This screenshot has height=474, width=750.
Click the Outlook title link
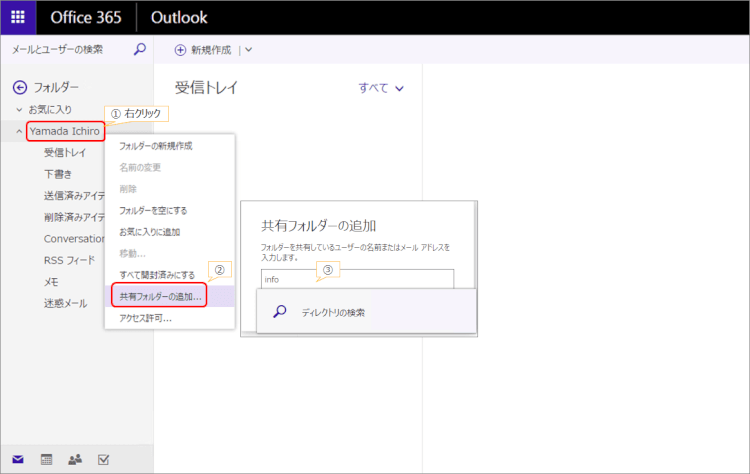point(179,18)
